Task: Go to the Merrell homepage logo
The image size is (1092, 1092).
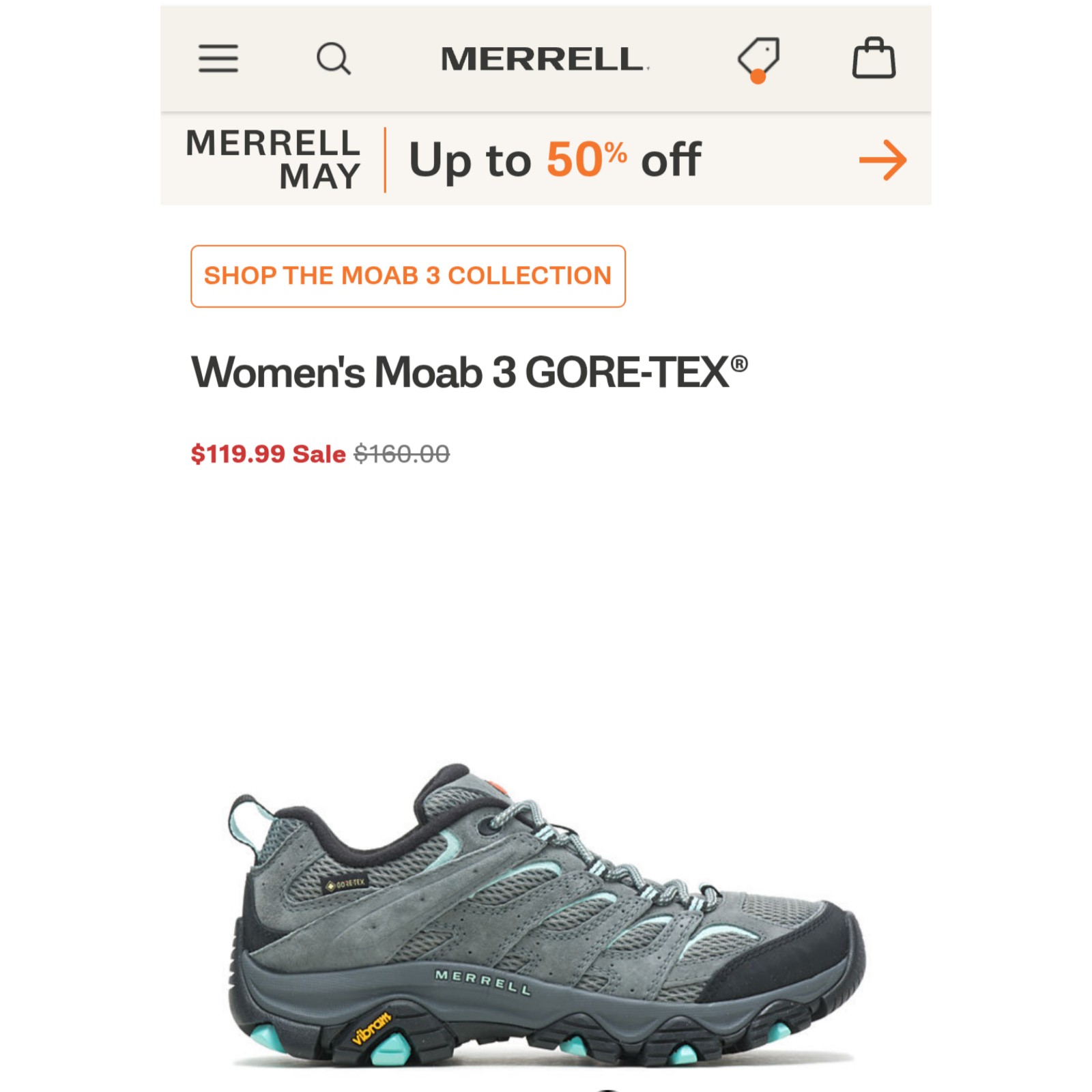Action: tap(545, 59)
